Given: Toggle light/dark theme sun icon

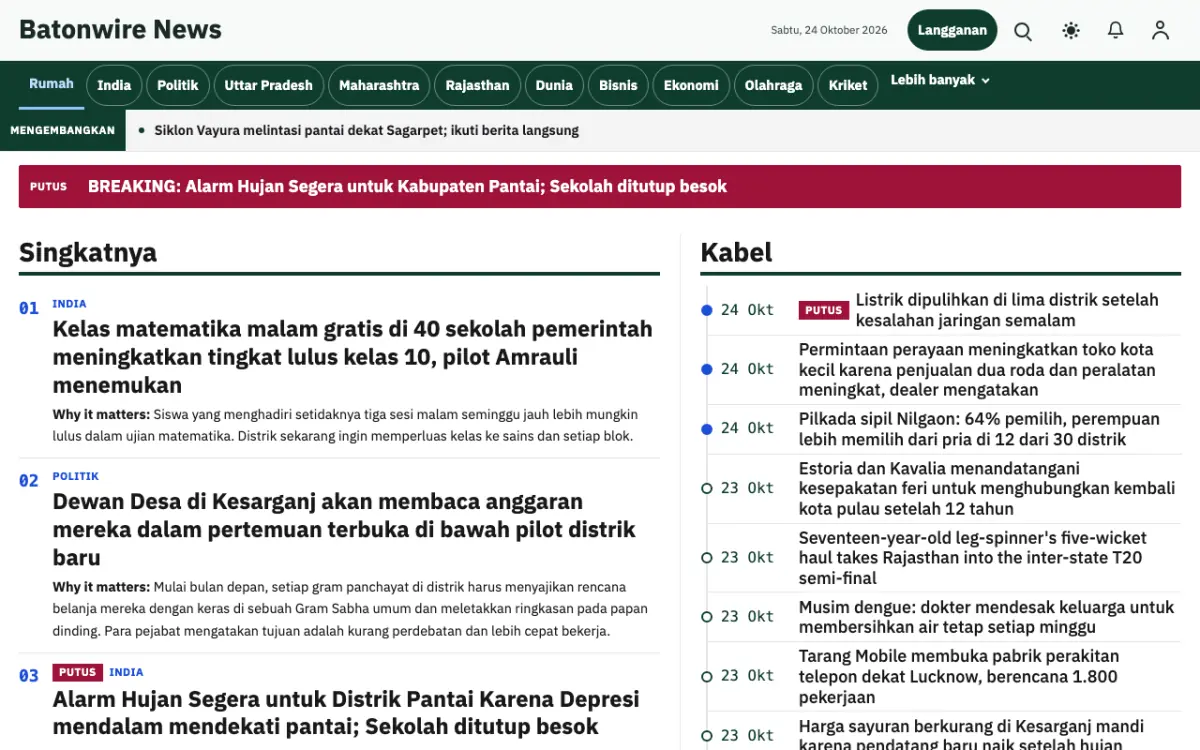Looking at the screenshot, I should coord(1071,31).
